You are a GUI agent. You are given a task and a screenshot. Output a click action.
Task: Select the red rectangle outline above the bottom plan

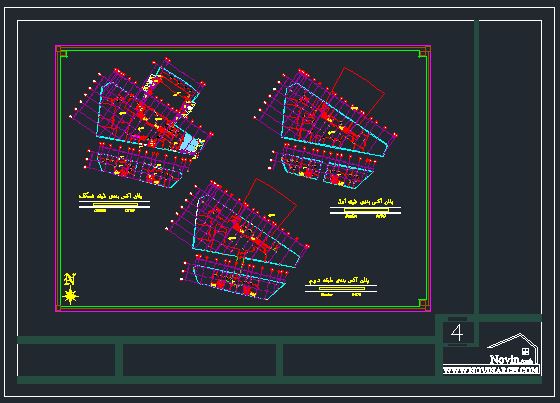[x=270, y=203]
